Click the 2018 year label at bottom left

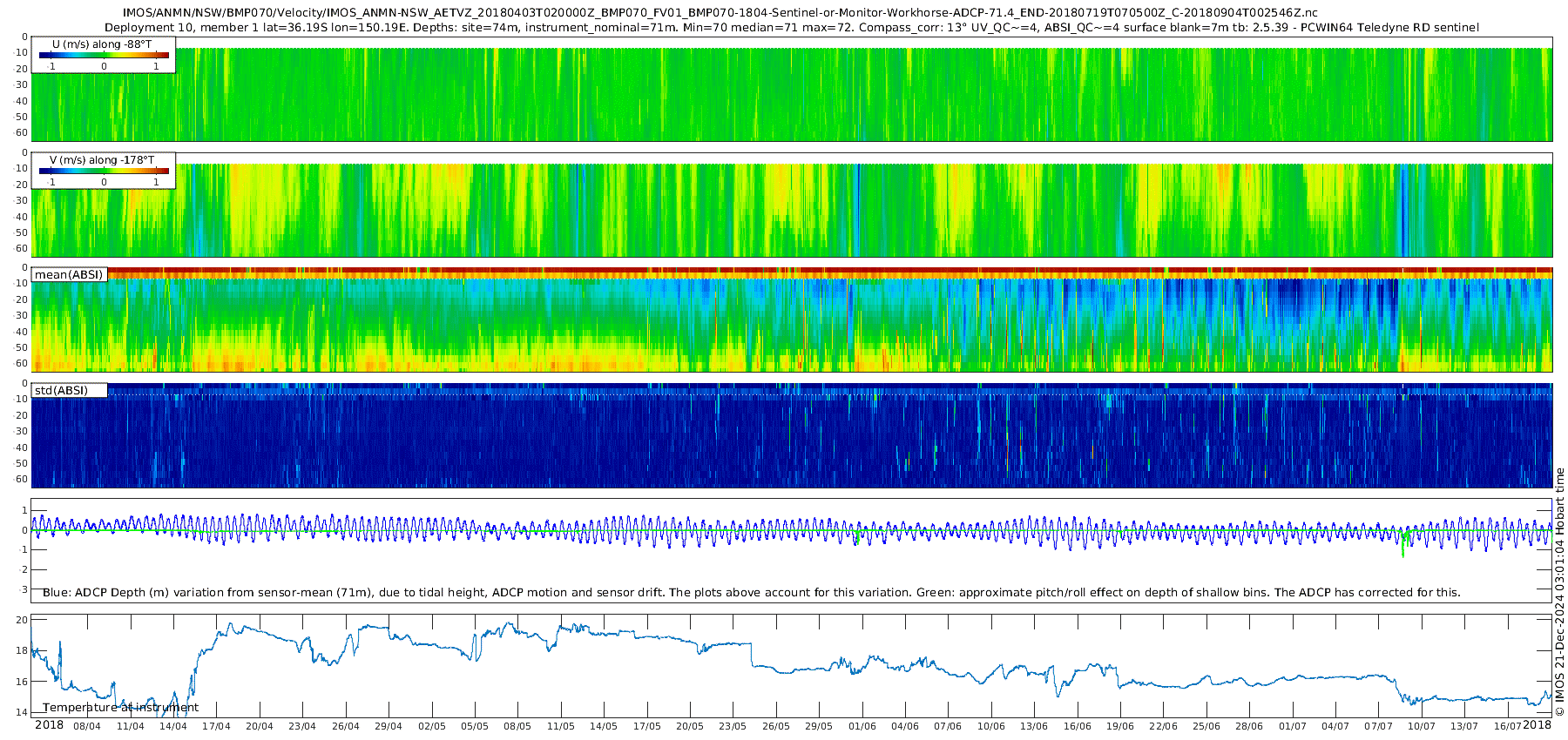tap(49, 725)
